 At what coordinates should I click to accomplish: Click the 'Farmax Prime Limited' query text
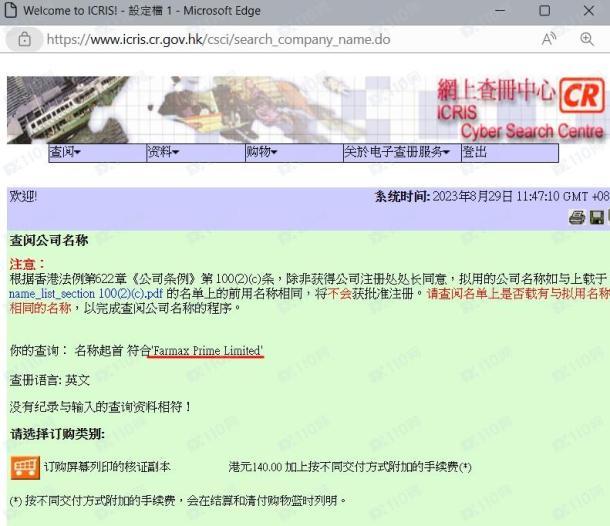[x=207, y=351]
